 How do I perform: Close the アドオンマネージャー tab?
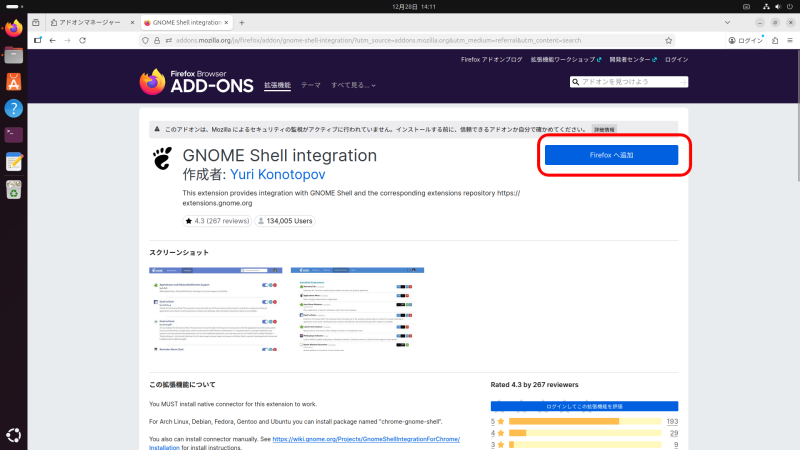132,22
